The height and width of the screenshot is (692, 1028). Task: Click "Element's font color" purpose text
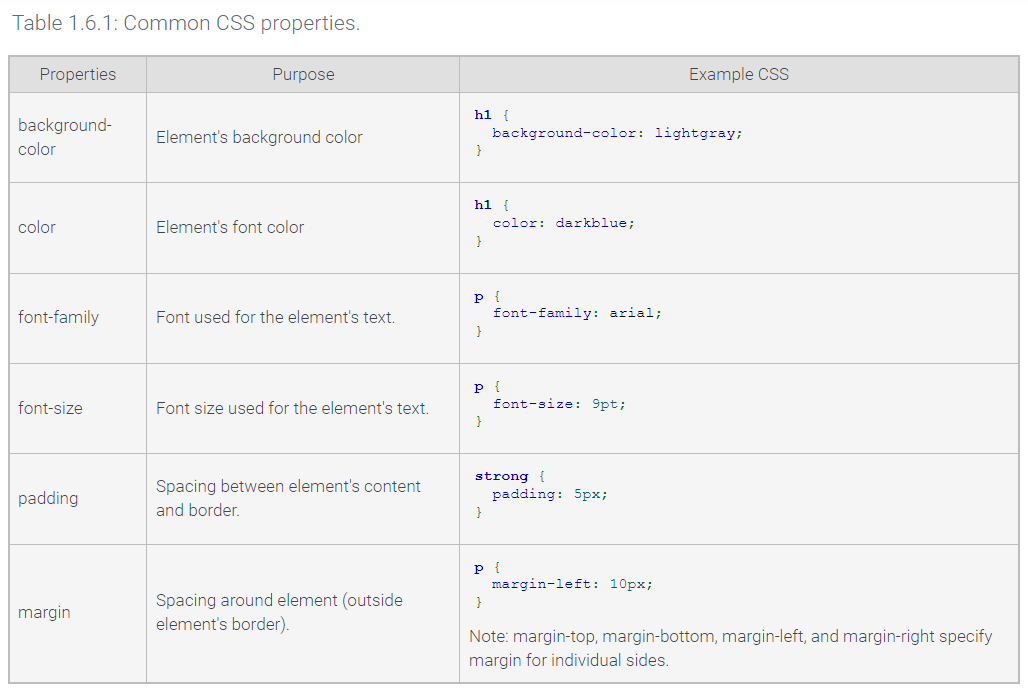(x=230, y=227)
